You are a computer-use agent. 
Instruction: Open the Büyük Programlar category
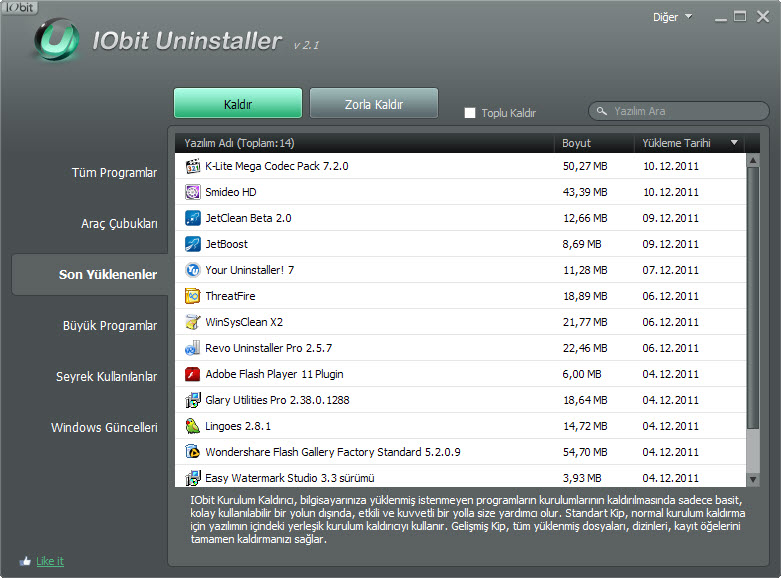[110, 326]
